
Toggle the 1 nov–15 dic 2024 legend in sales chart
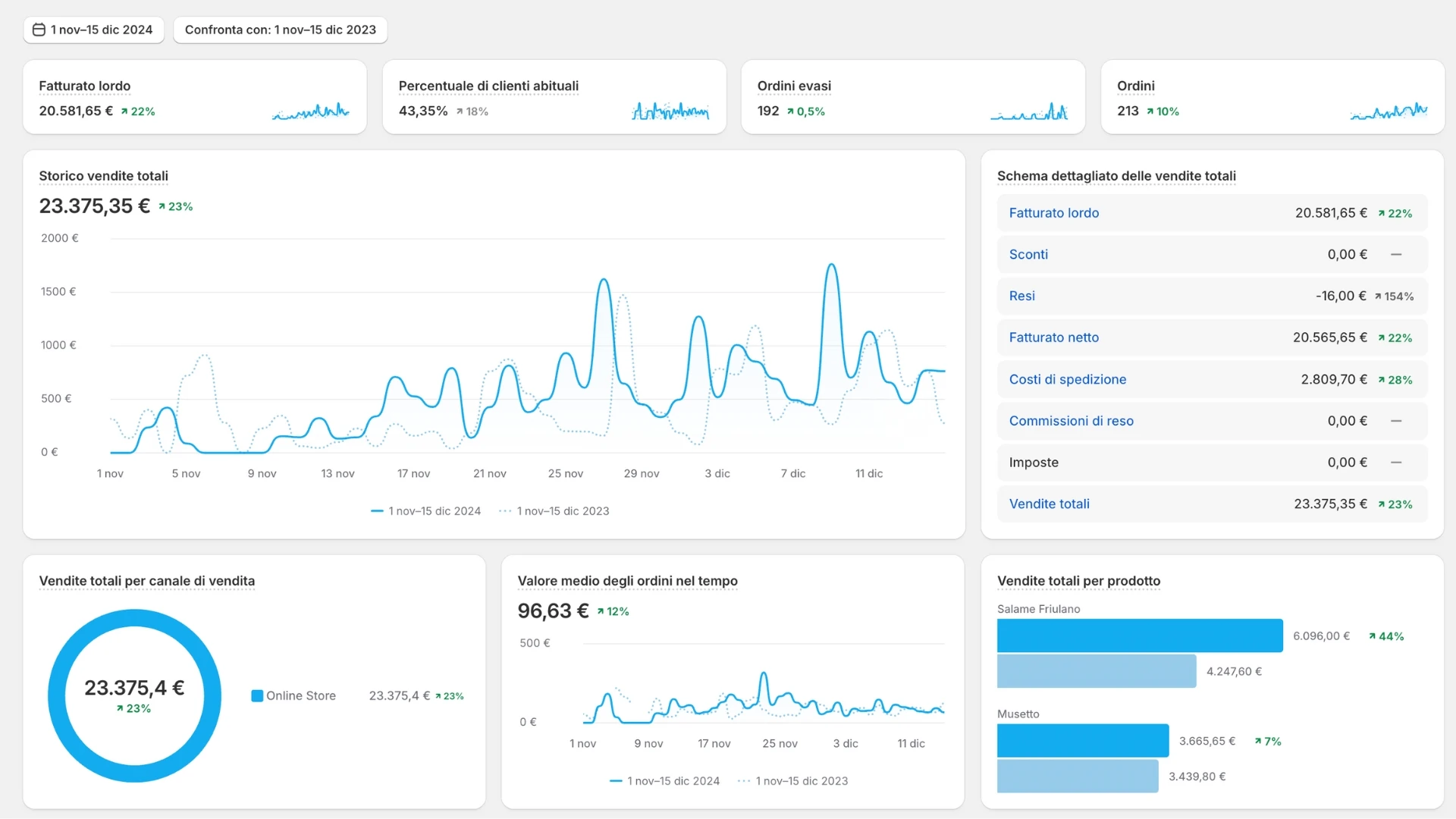(426, 511)
